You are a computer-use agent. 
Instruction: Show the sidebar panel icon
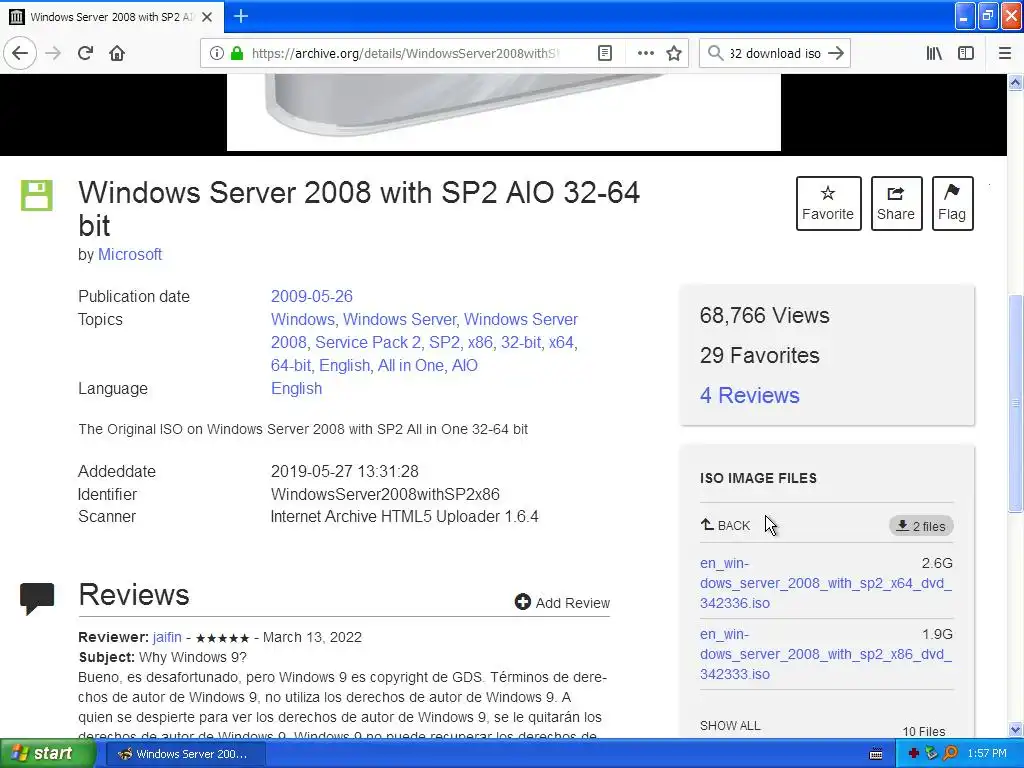tap(966, 53)
